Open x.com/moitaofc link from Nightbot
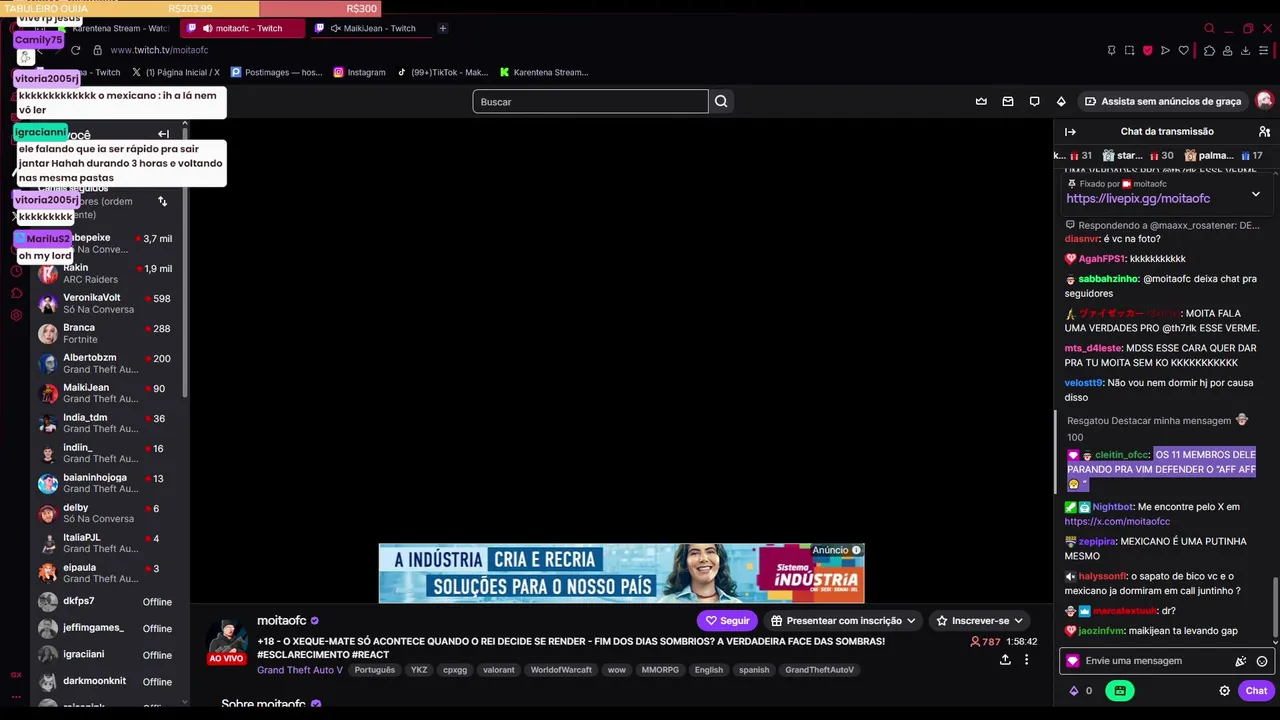The width and height of the screenshot is (1280, 720). (x=1117, y=521)
